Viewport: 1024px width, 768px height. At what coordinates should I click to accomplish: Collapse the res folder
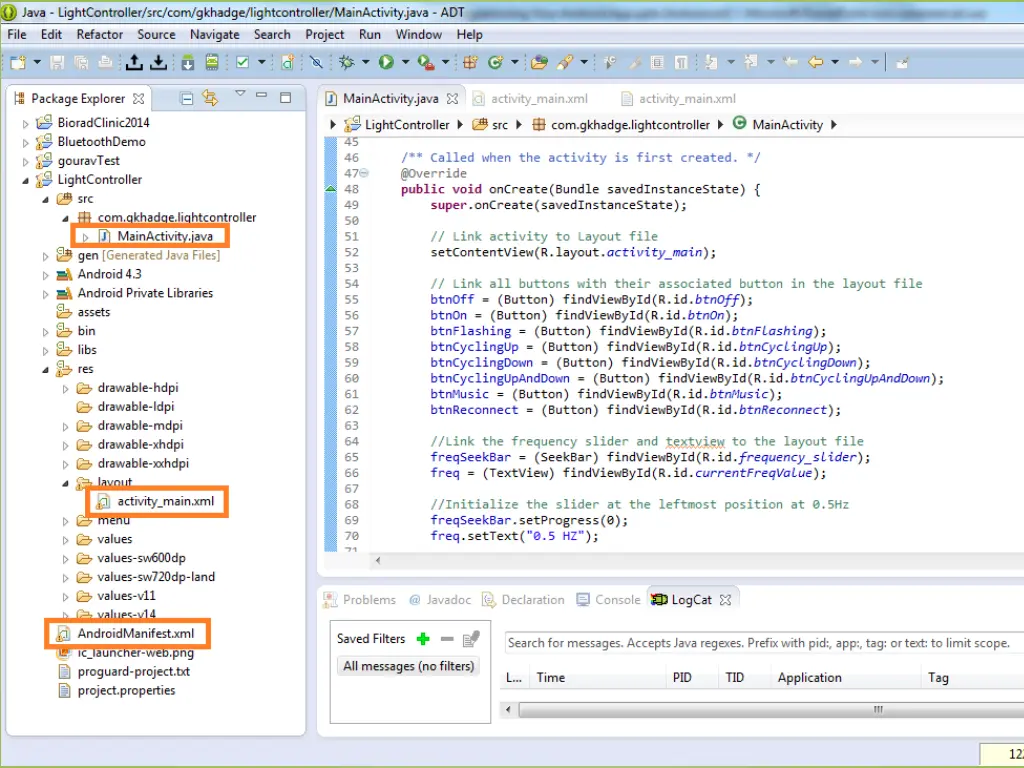pos(46,369)
